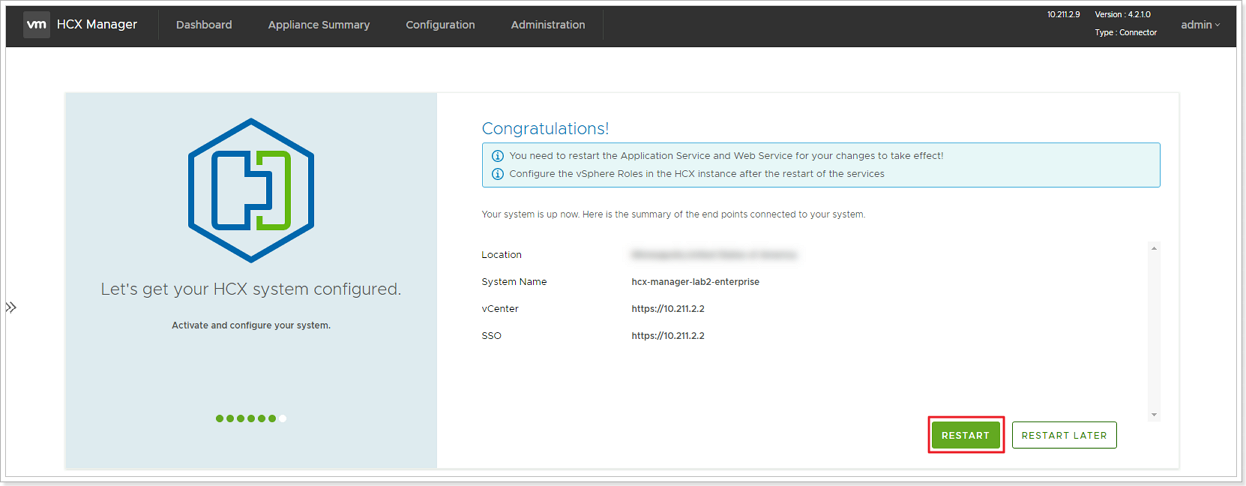Click "Activate and configure your system." text
This screenshot has height=486, width=1246.
click(251, 325)
